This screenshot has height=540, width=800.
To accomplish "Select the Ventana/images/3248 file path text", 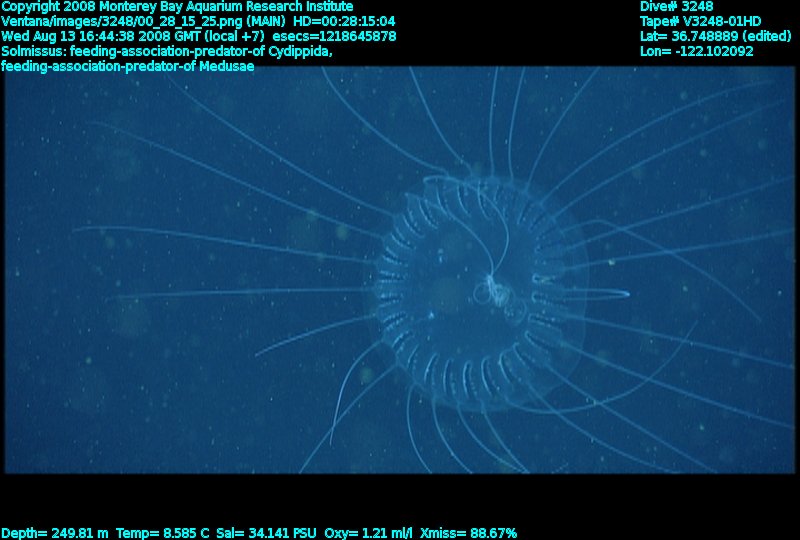I will [x=143, y=21].
